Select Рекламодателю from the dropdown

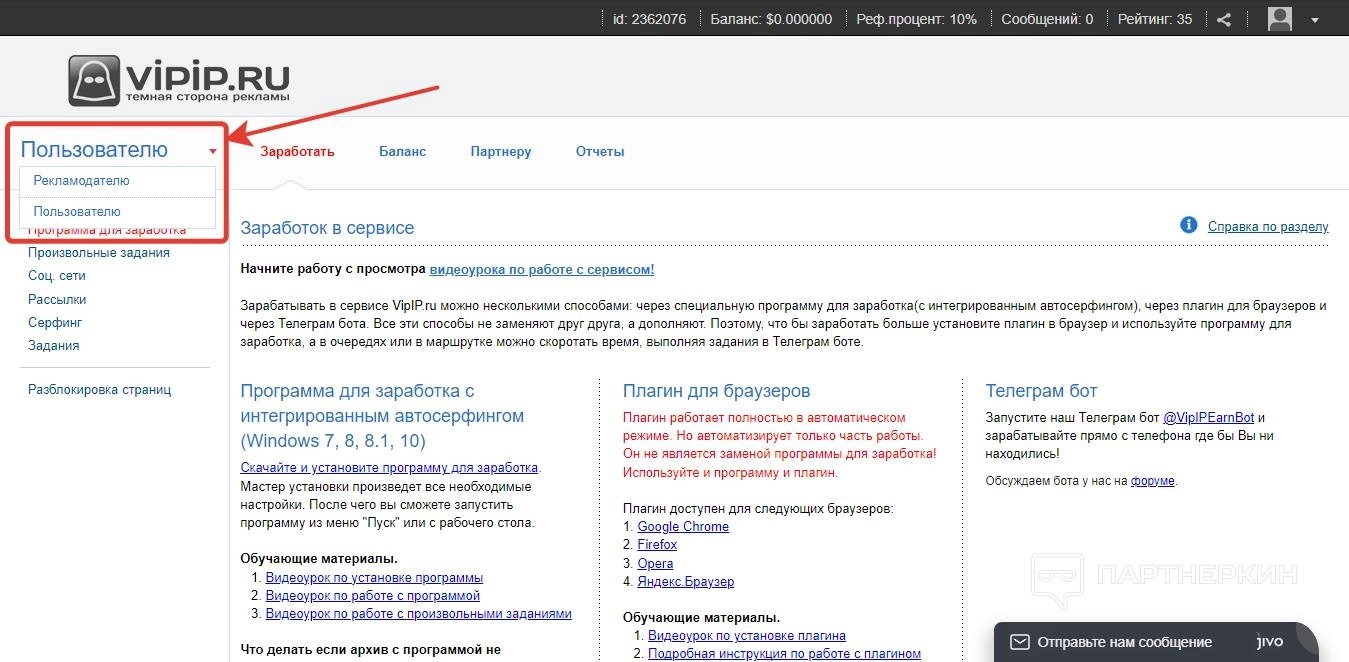pos(81,181)
